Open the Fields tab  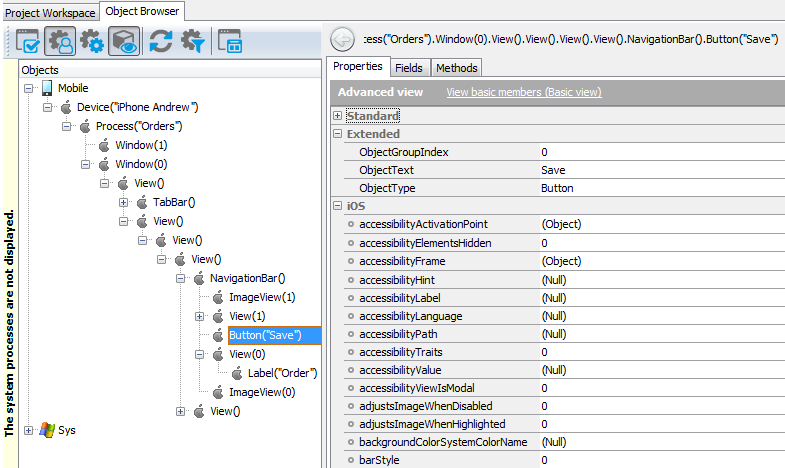tap(408, 68)
